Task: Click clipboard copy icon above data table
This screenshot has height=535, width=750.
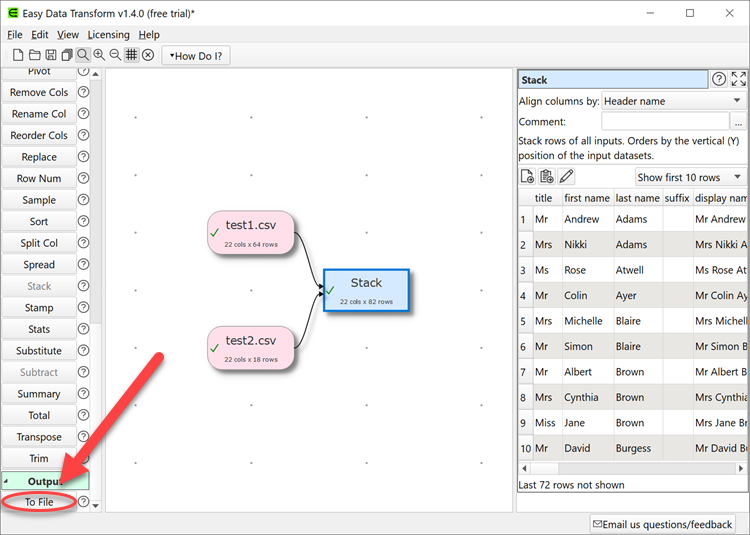Action: 547,177
